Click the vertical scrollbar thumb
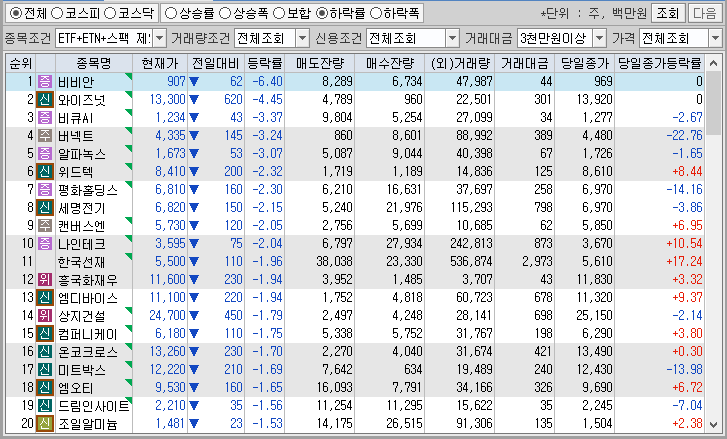727x439 pixels. pos(713,103)
